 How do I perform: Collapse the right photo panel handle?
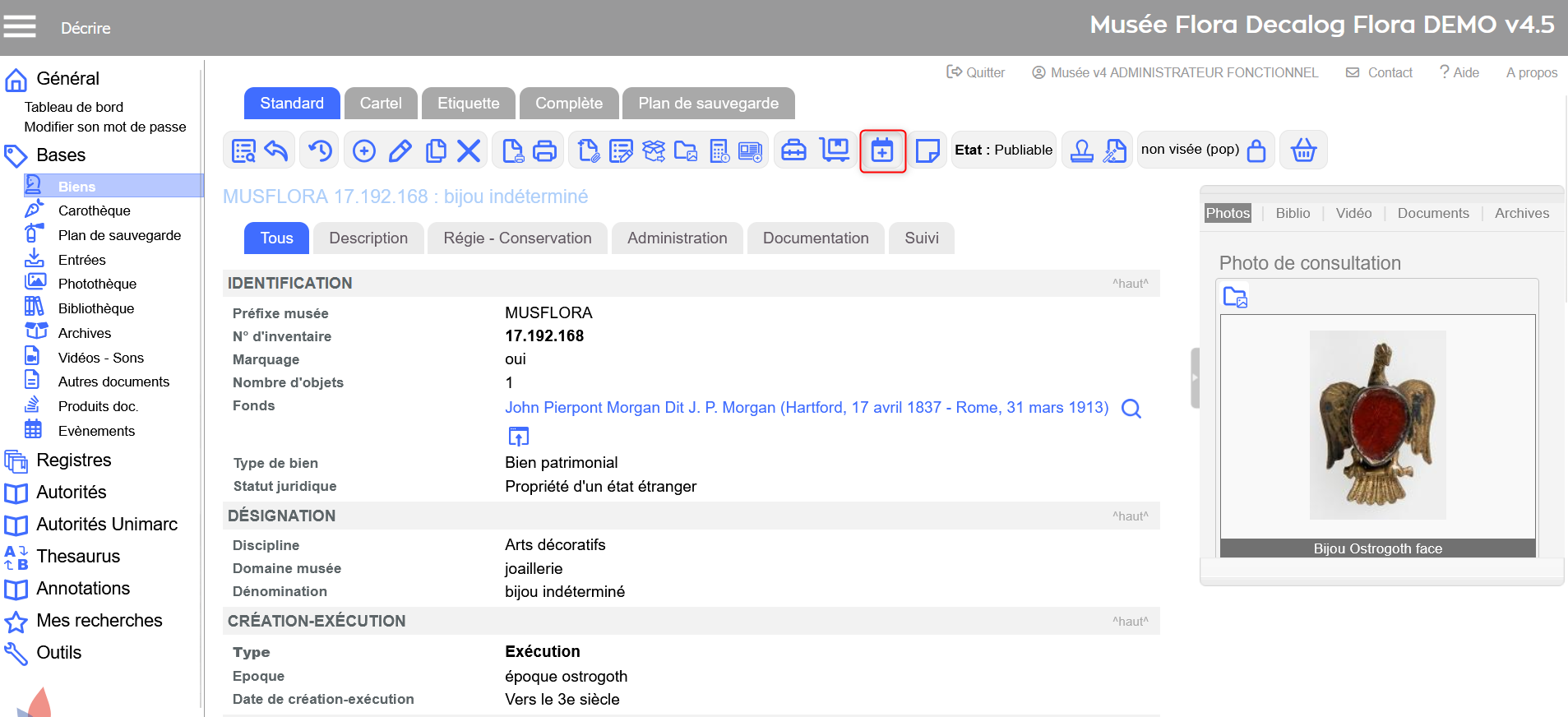point(1195,378)
